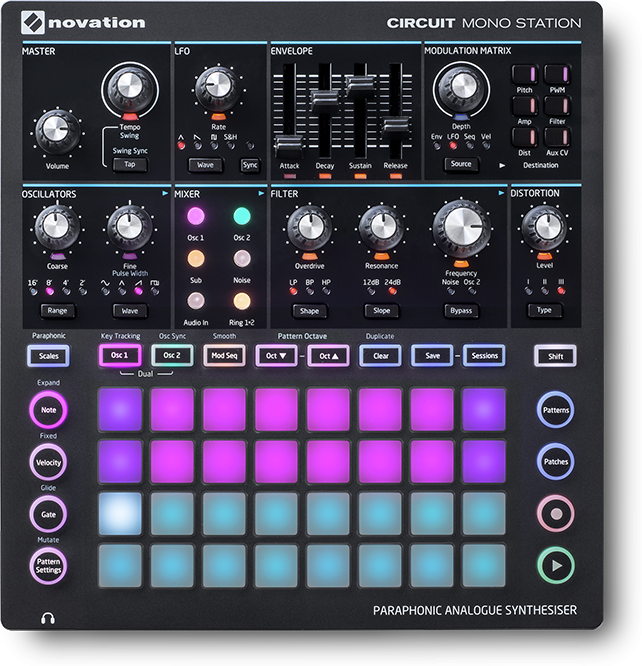Click the Play button

(x=556, y=565)
